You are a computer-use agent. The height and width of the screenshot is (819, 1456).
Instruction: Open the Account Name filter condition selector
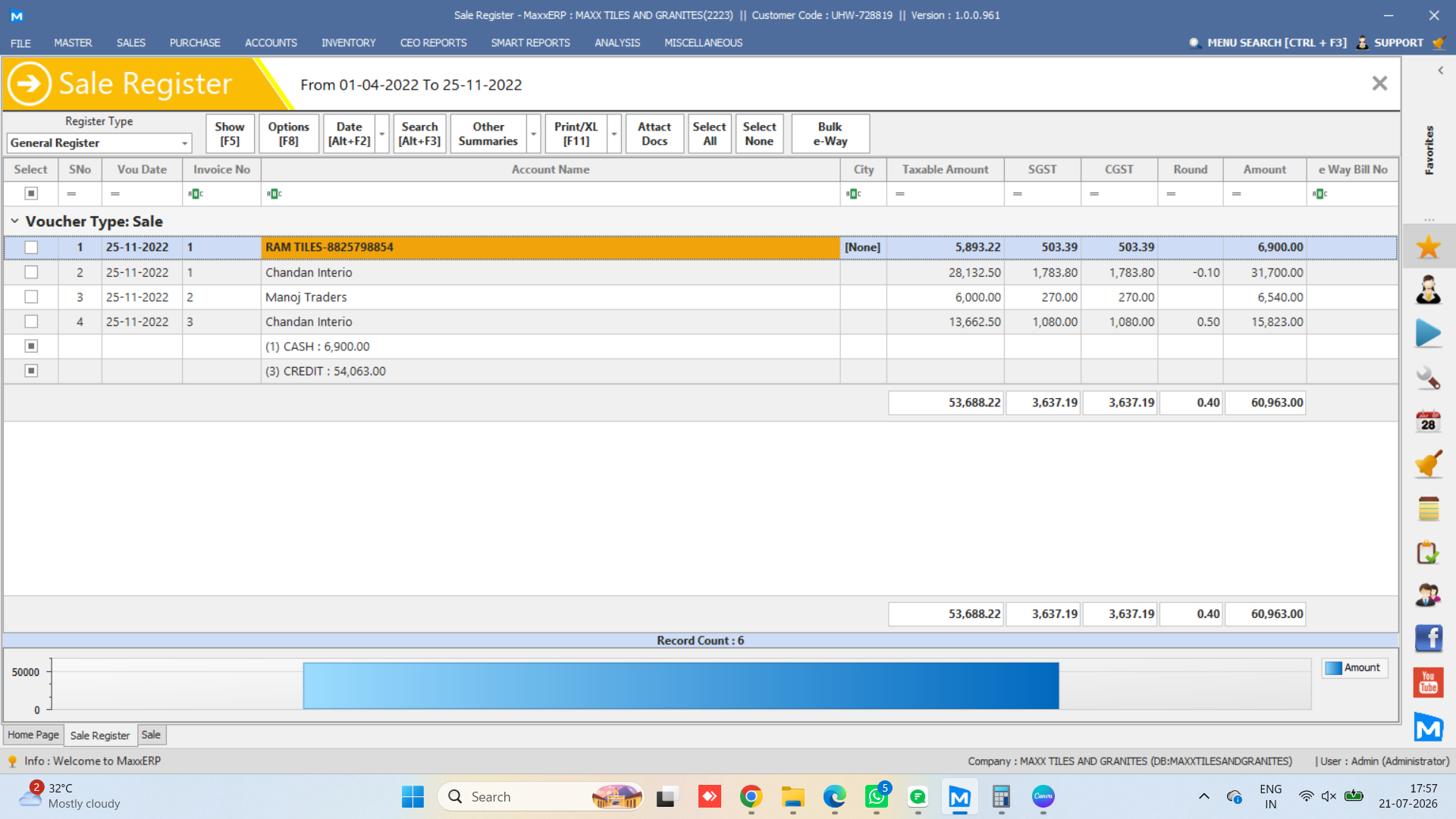275,194
